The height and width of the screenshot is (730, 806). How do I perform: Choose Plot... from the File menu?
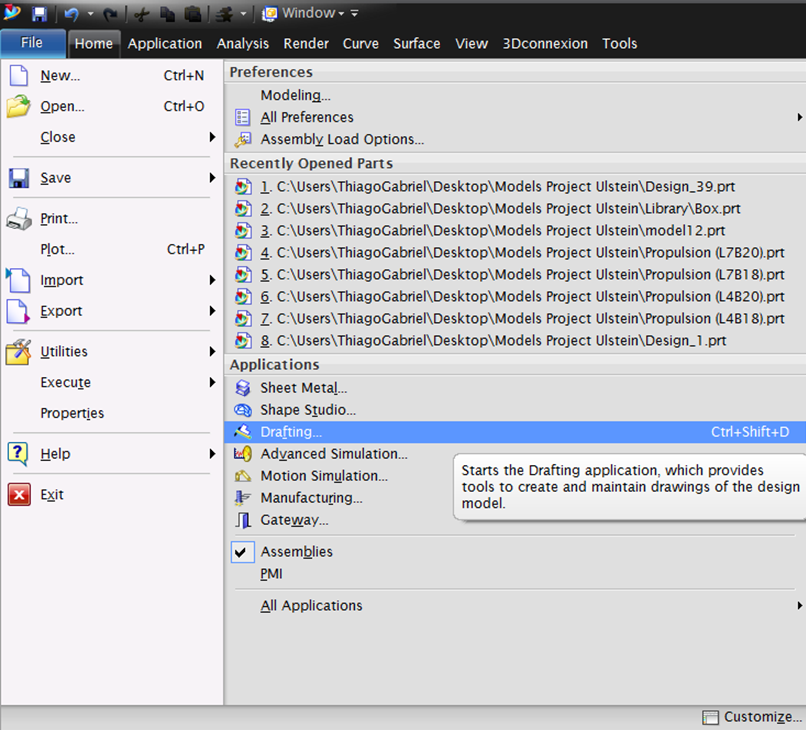click(111, 249)
